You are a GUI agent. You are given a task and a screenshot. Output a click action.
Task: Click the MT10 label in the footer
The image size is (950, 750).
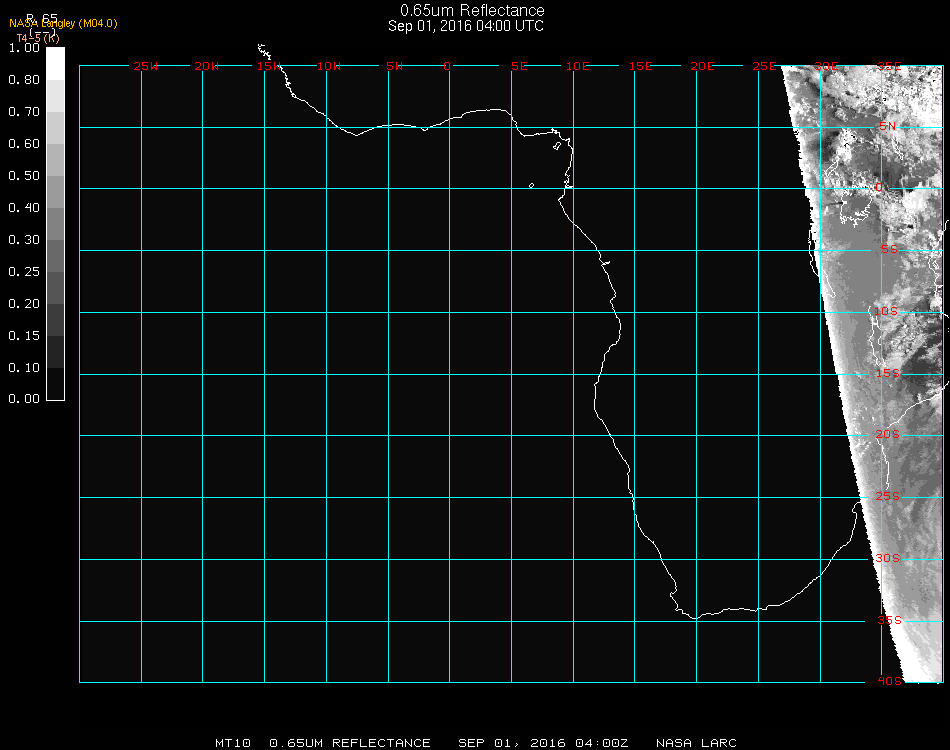coord(232,743)
